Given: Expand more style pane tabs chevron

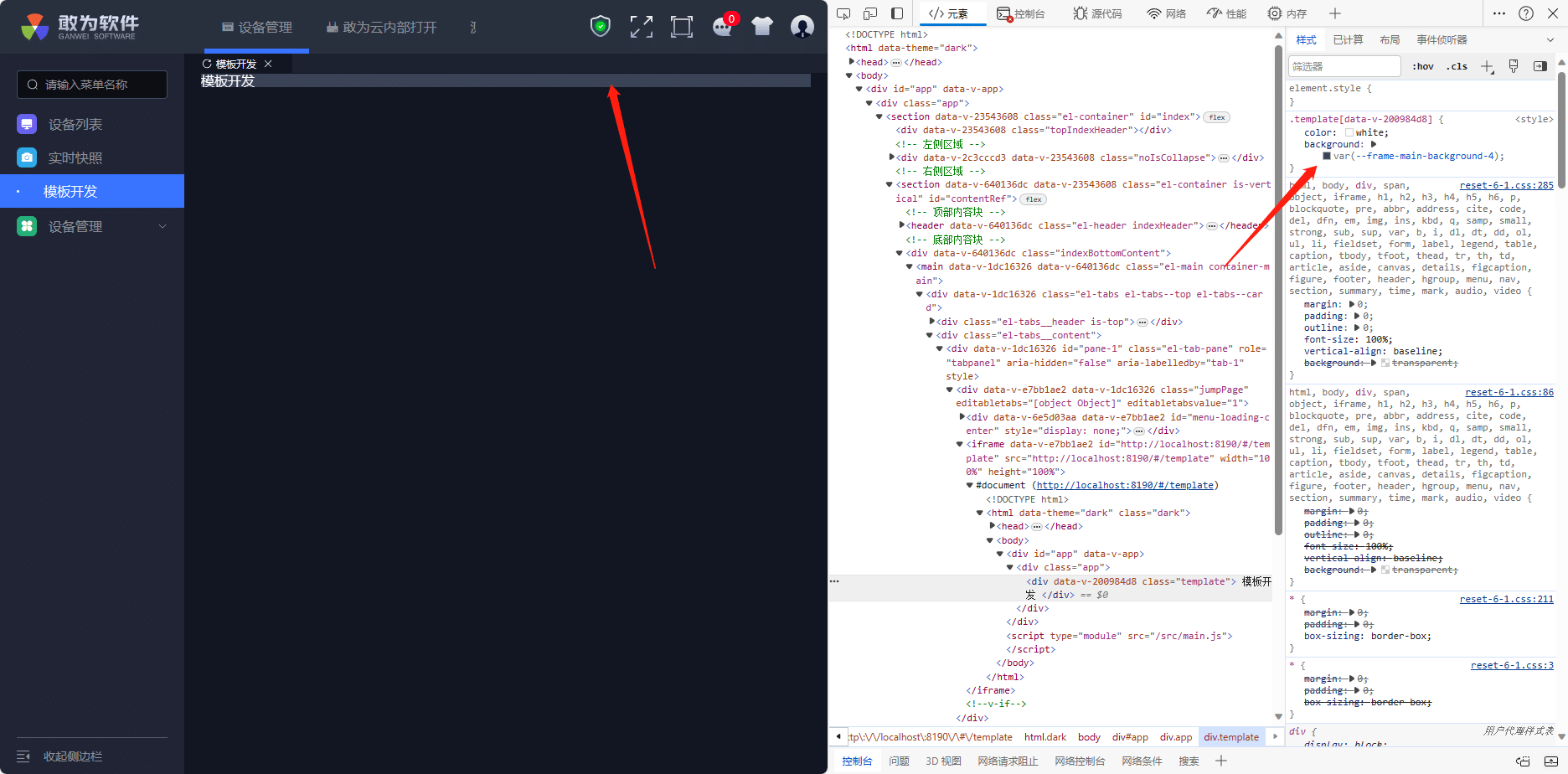Looking at the screenshot, I should (1550, 39).
